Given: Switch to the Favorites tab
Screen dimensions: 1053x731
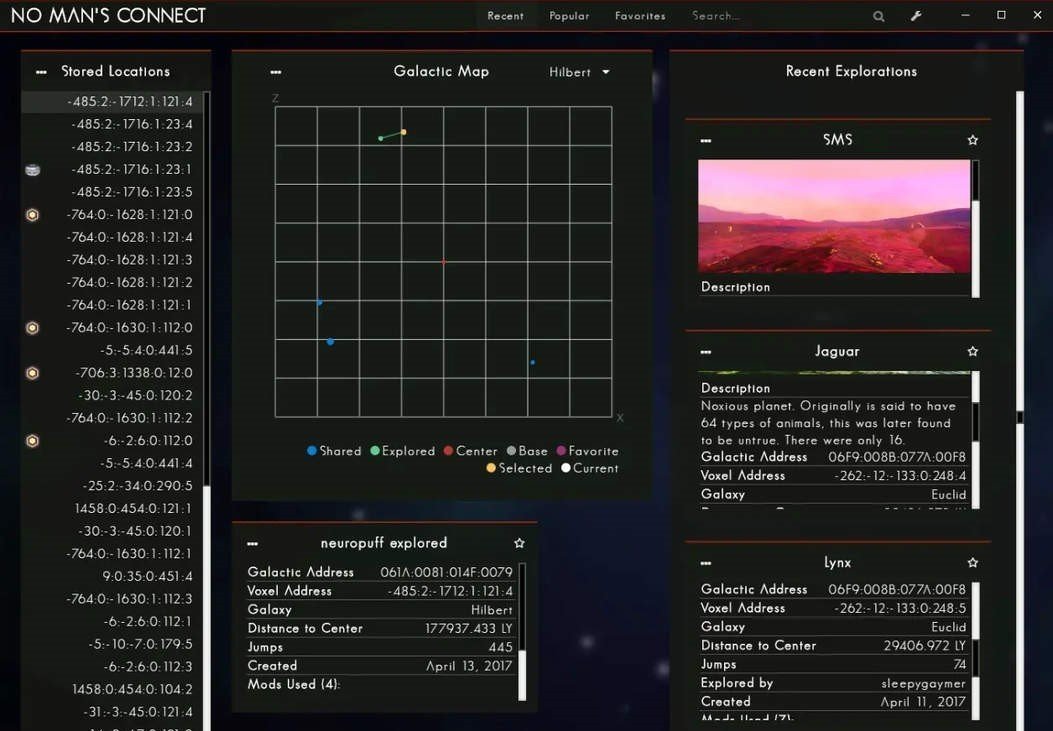Looking at the screenshot, I should tap(640, 16).
